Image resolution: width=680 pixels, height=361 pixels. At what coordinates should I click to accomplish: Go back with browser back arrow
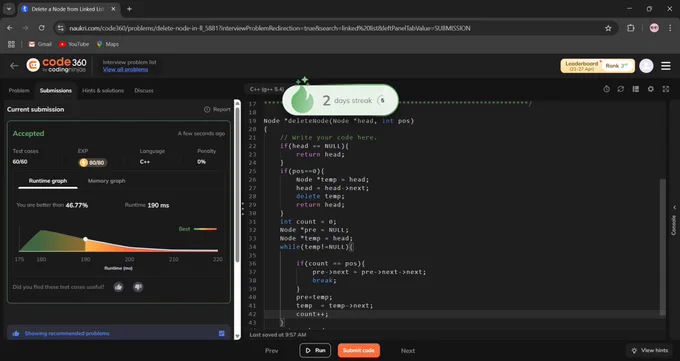10,28
